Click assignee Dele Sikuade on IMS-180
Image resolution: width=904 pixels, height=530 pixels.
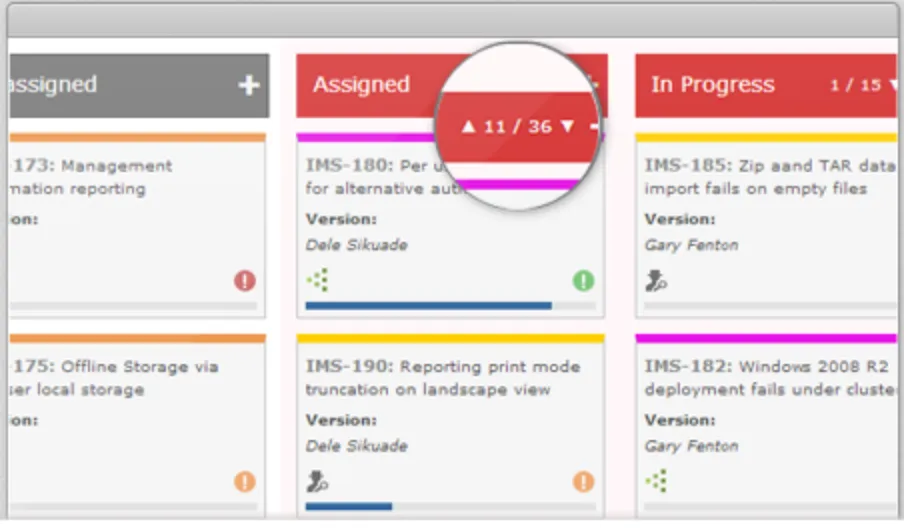click(356, 245)
